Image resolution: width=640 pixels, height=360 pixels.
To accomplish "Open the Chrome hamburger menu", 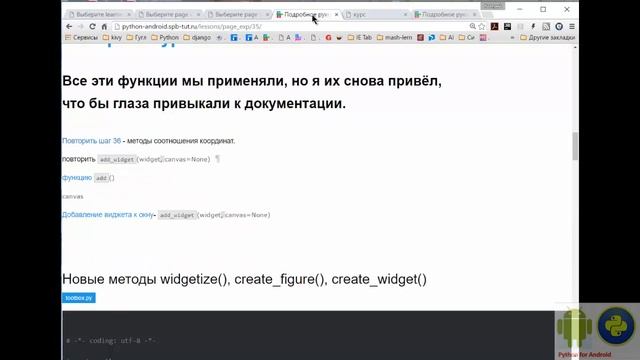I will point(572,27).
